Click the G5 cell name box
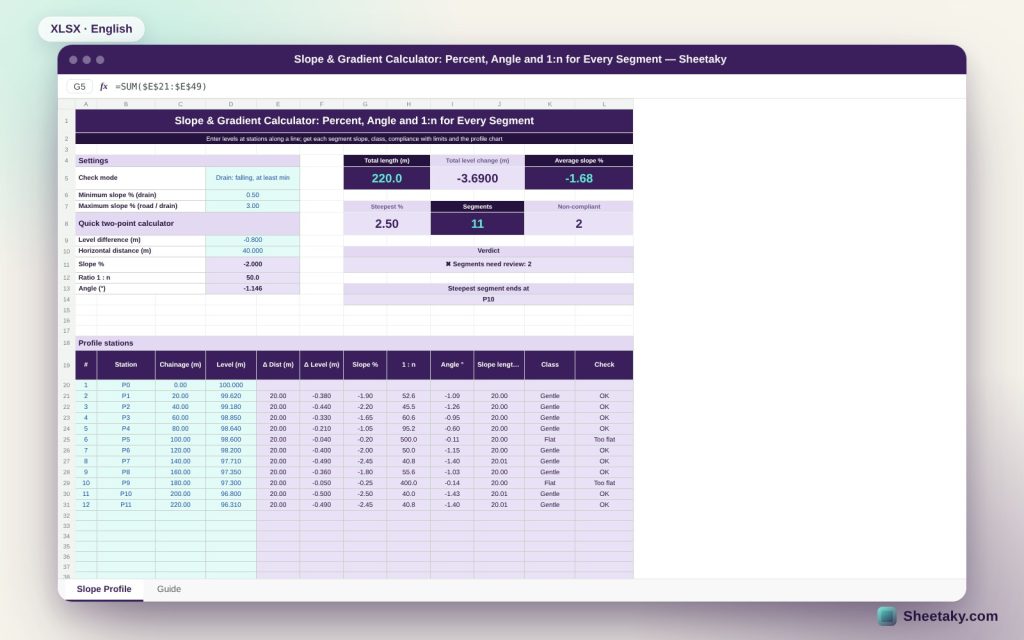The width and height of the screenshot is (1024, 640). tap(79, 86)
